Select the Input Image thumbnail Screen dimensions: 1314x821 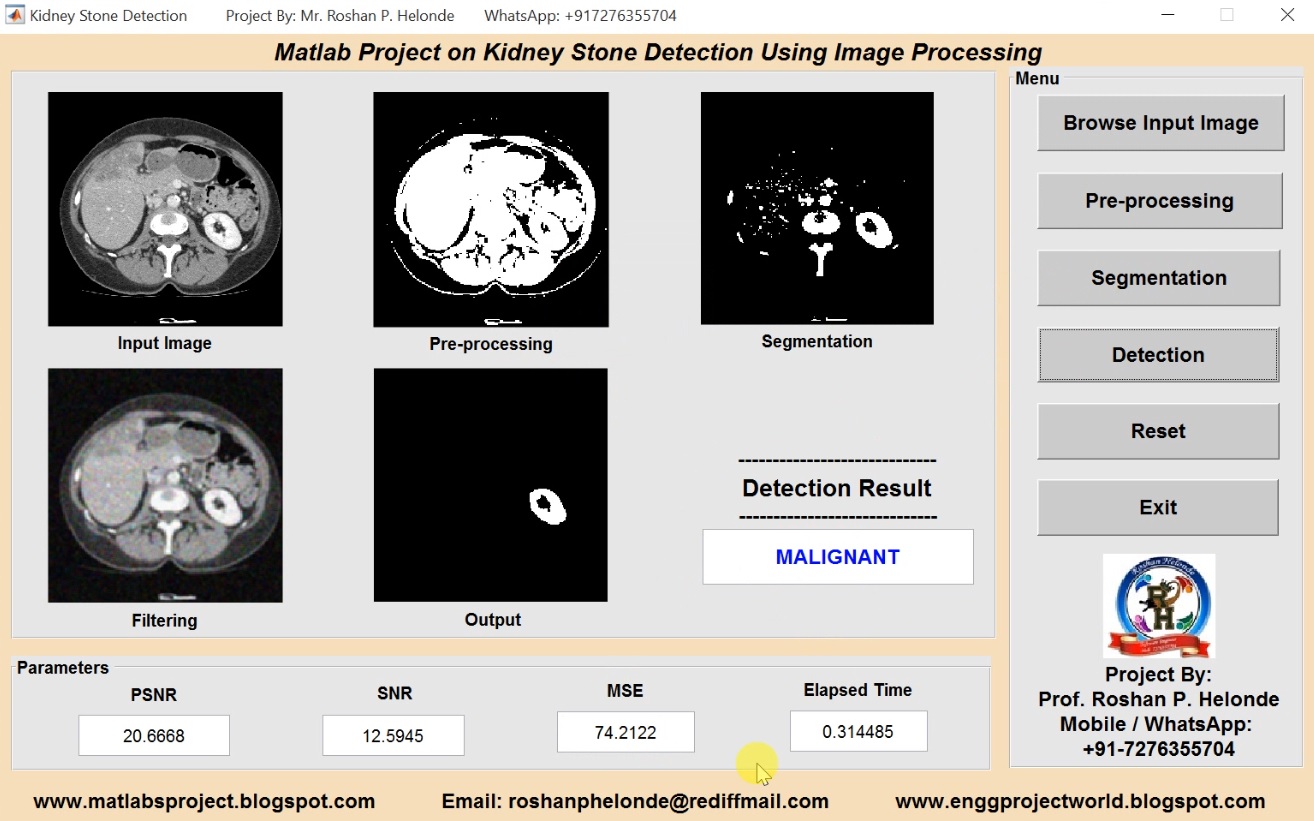click(x=165, y=208)
